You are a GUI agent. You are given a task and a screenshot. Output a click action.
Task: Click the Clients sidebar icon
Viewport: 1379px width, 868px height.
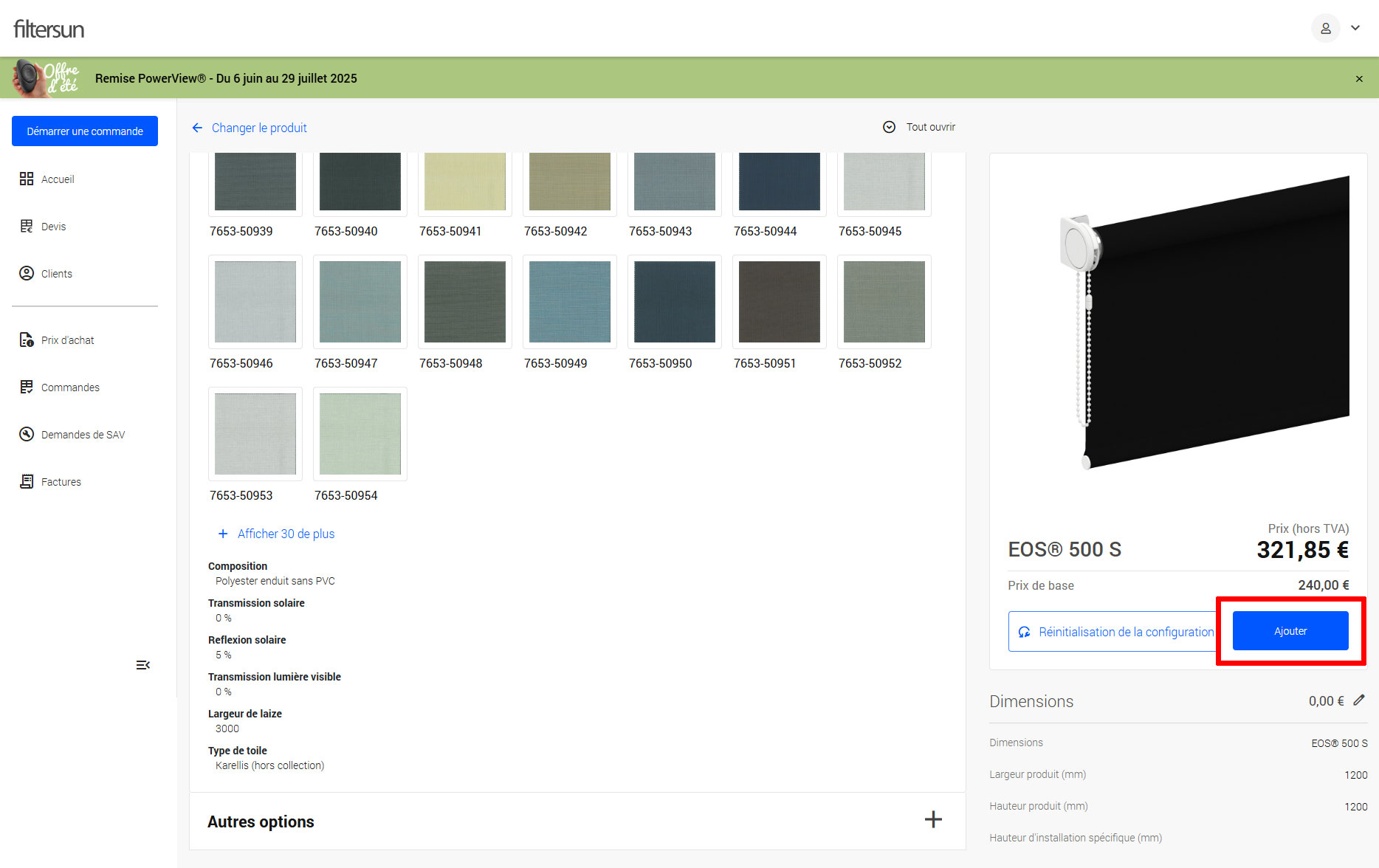pyautogui.click(x=27, y=274)
